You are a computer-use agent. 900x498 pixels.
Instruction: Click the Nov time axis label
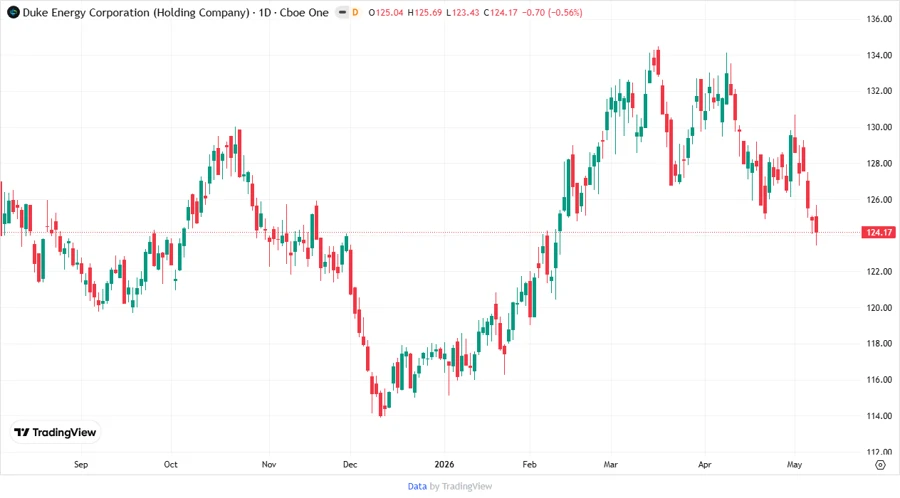point(269,464)
